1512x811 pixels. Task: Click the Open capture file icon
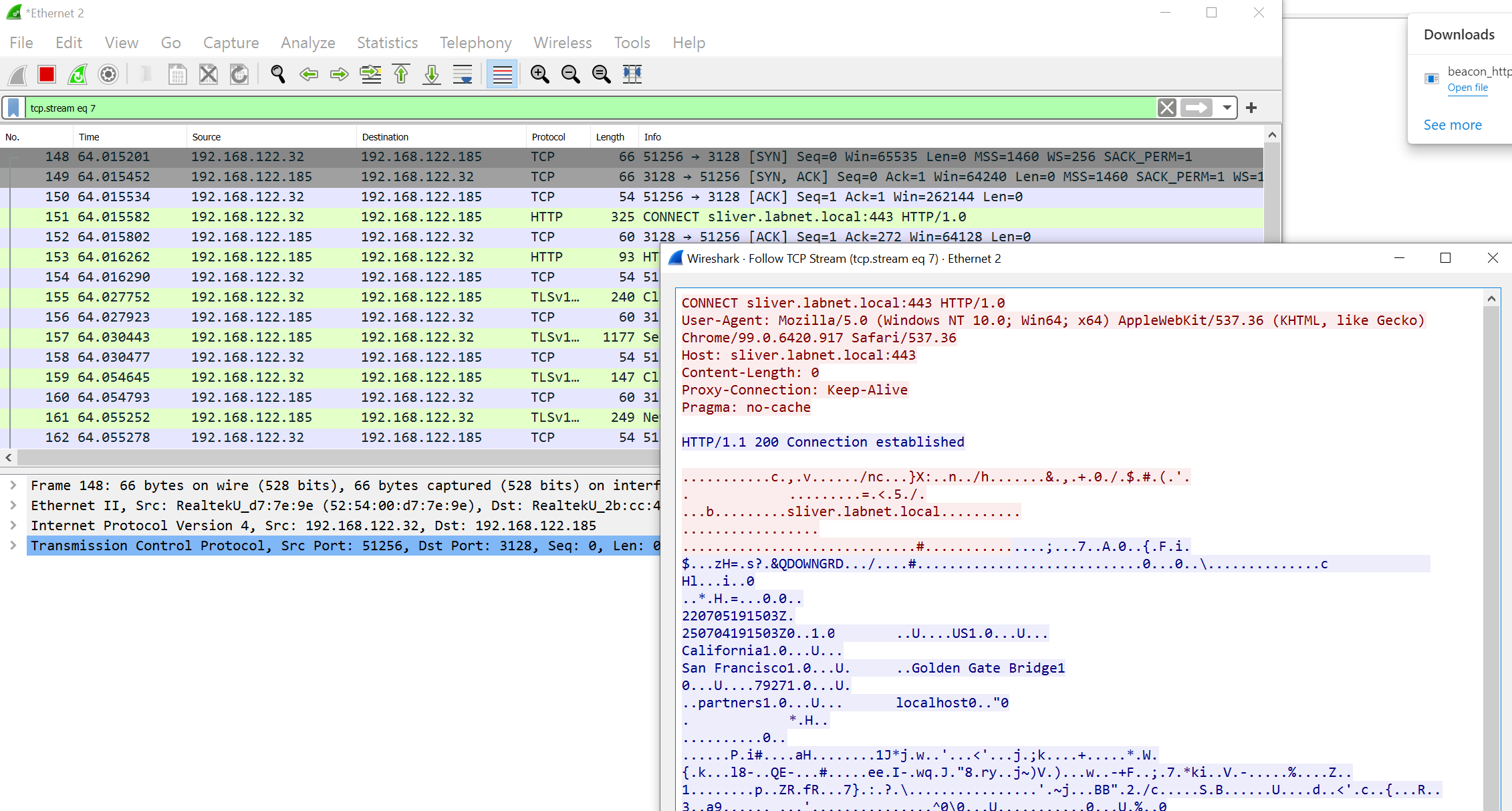[146, 74]
